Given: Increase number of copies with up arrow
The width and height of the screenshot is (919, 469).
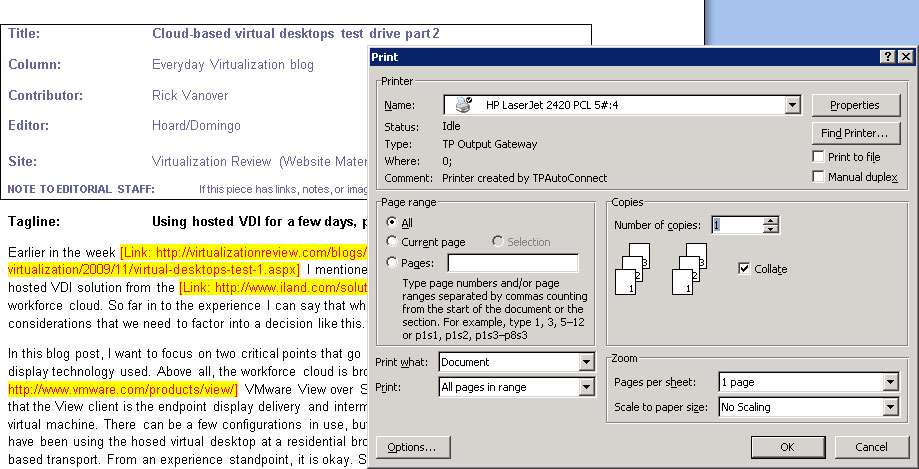Looking at the screenshot, I should pyautogui.click(x=772, y=221).
